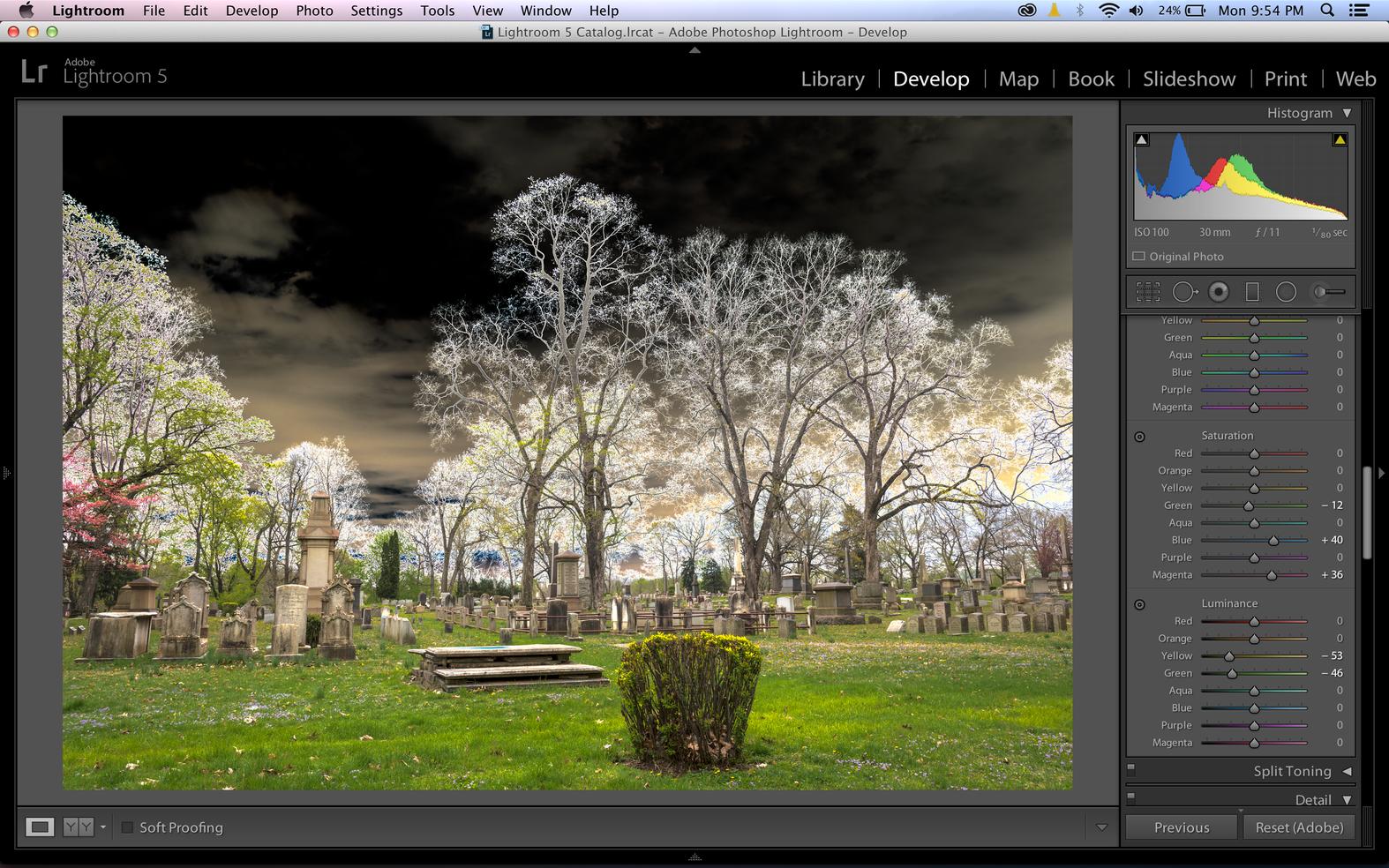Click the Saturation targeted adjustment tool
The image size is (1389, 868).
pos(1139,437)
